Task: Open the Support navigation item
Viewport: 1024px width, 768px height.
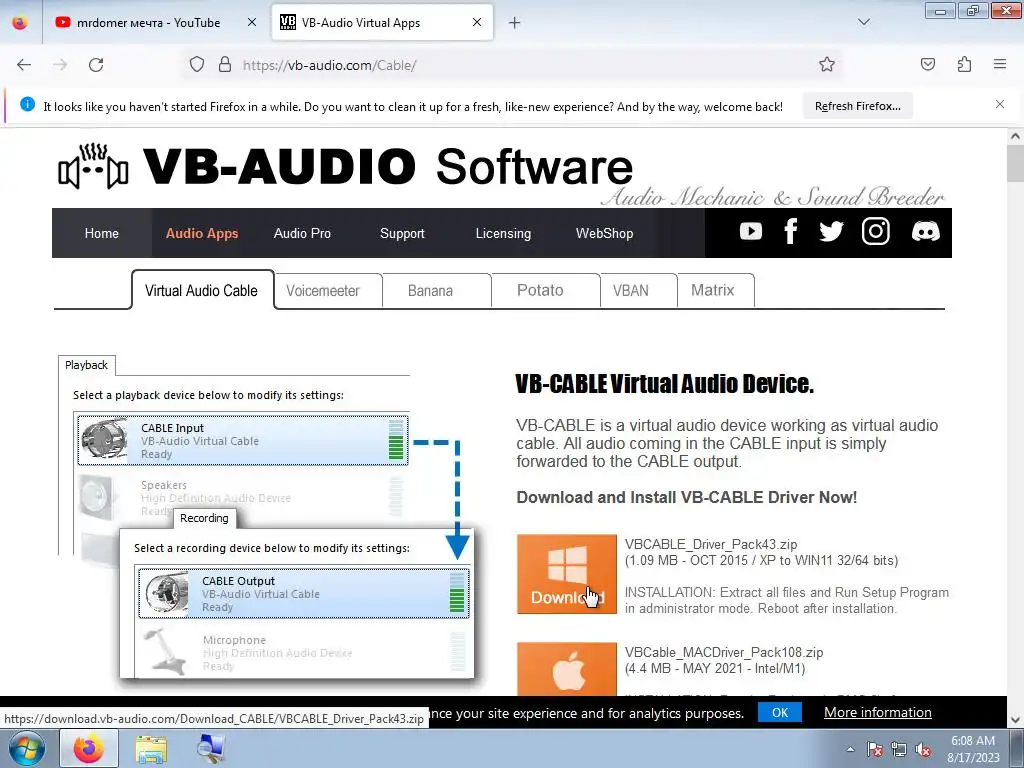Action: [x=402, y=234]
